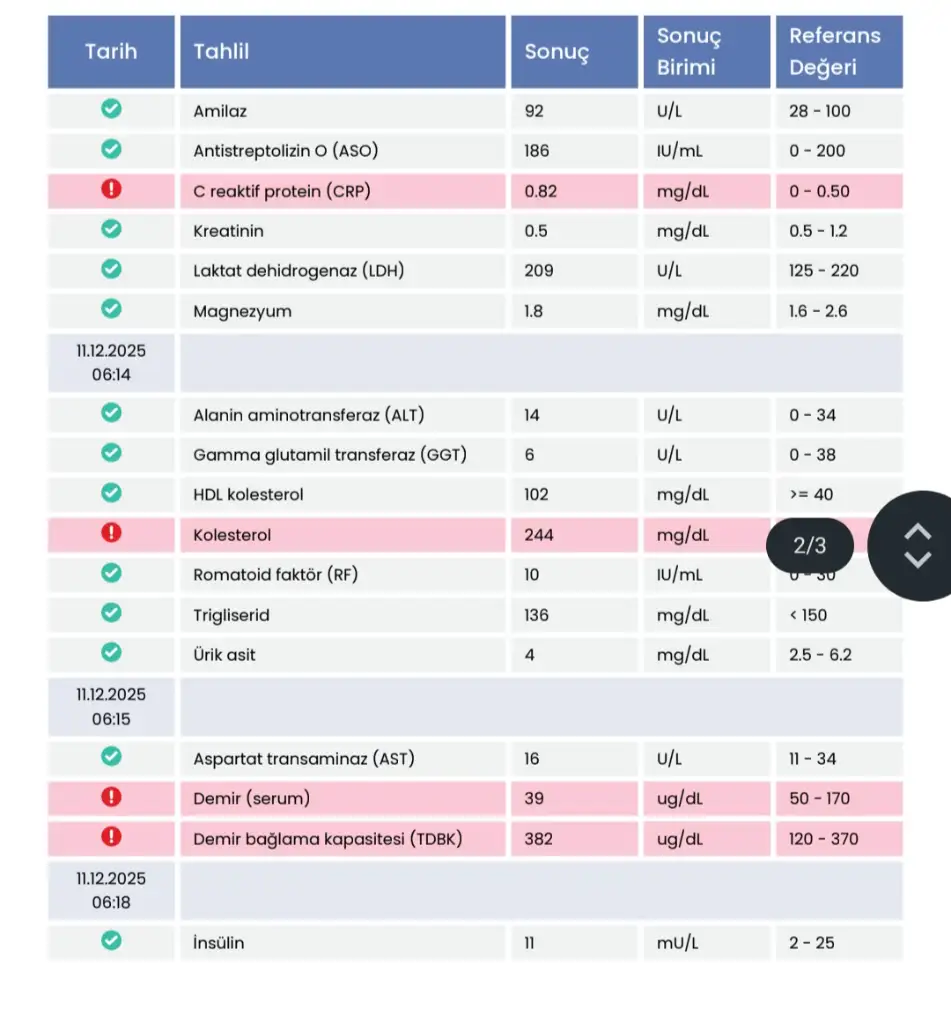Click the red alert icon beside Demir bağlama kapasitesi
Screen dimensions: 951x1024
(x=112, y=838)
